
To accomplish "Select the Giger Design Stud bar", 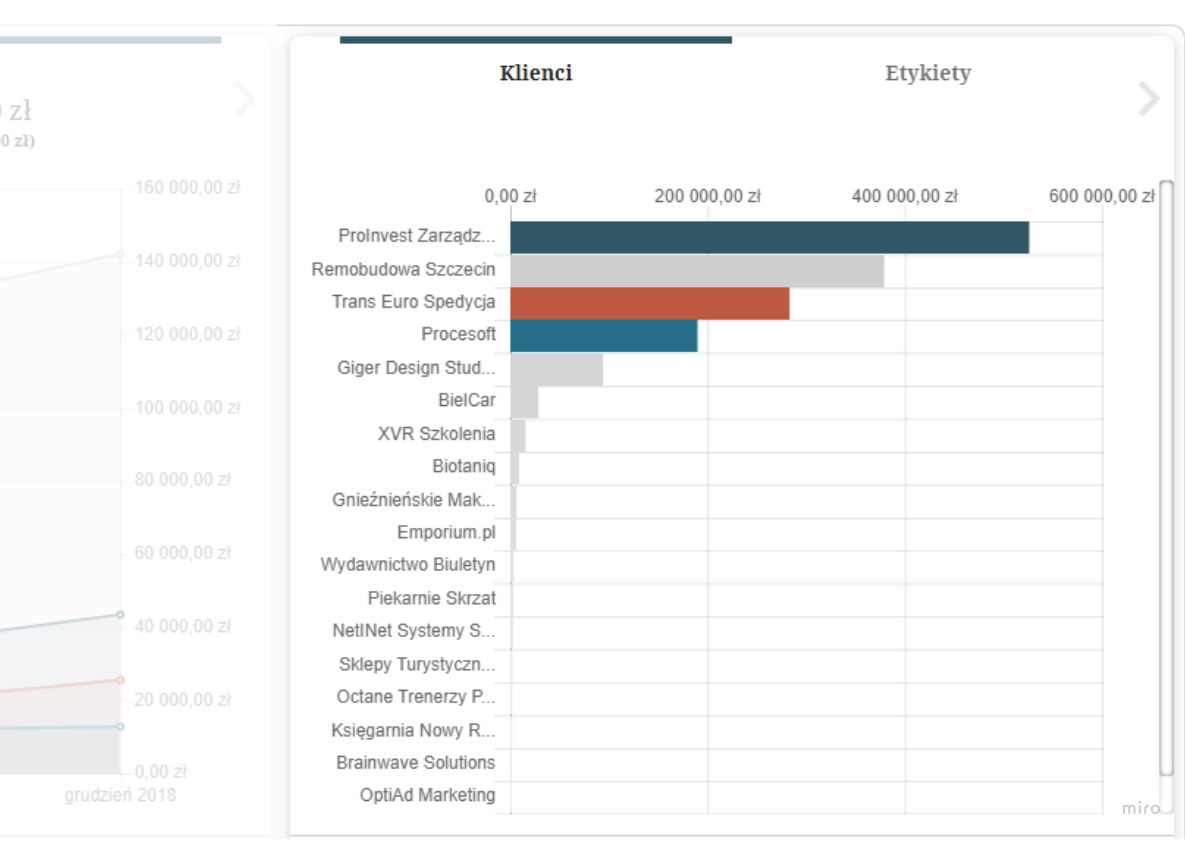I will tap(556, 369).
